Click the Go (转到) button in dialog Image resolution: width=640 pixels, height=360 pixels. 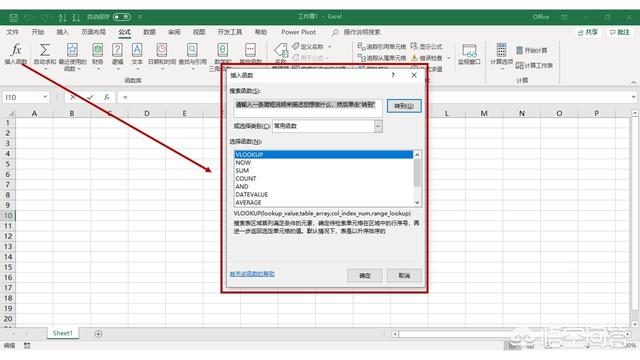coord(404,106)
